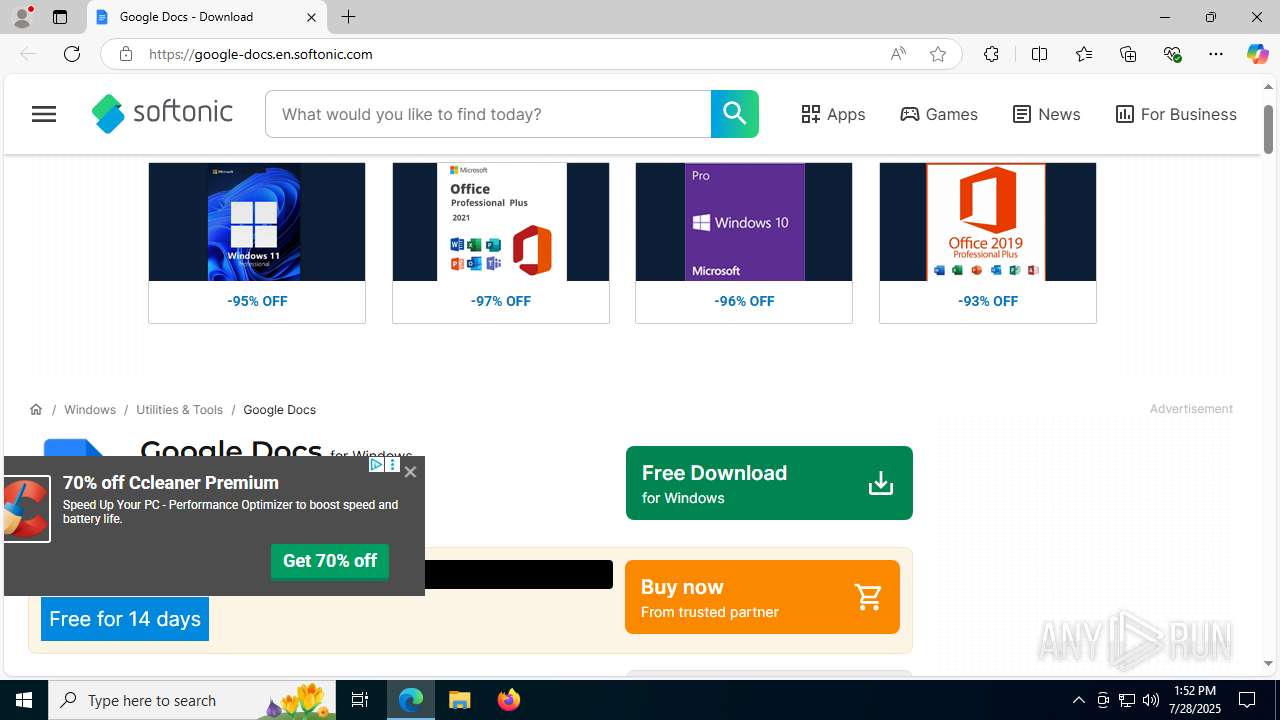This screenshot has width=1280, height=720.
Task: Click Free Download for Windows button
Action: coord(769,483)
